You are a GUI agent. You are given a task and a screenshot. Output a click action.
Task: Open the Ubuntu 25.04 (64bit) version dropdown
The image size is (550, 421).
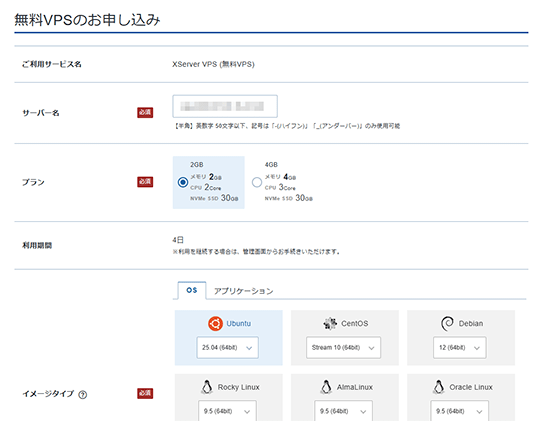[227, 348]
